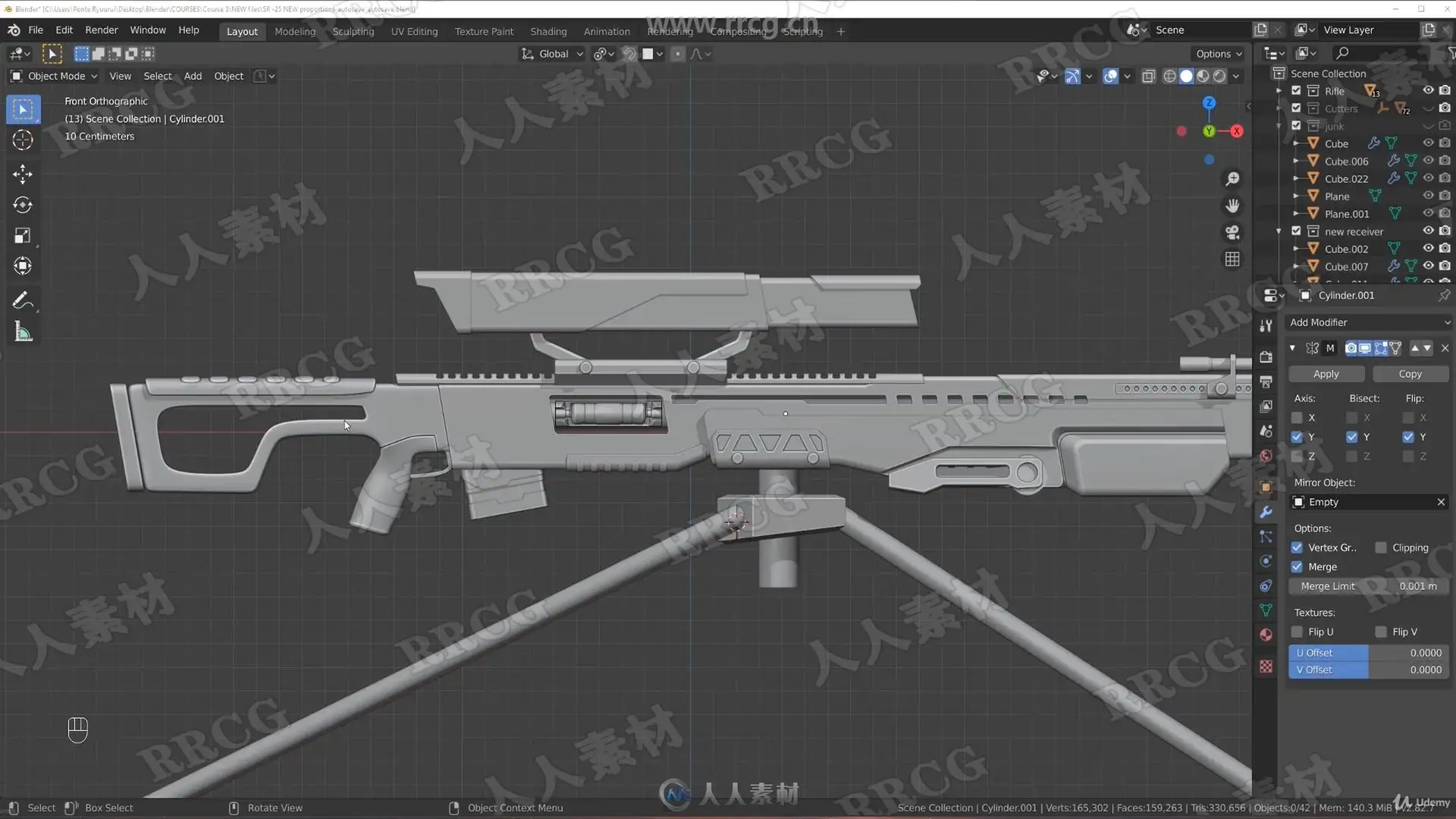Hide Cube.006 with its eye icon
Viewport: 1456px width, 819px height.
(1428, 161)
